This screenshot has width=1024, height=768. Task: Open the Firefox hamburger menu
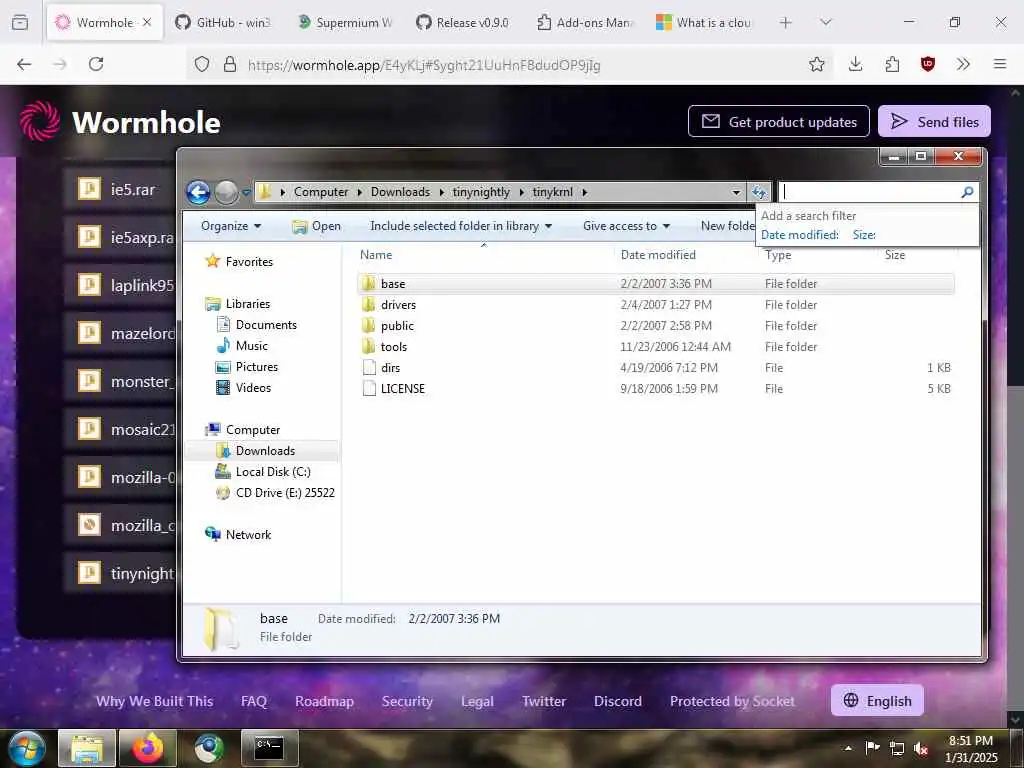coord(1000,64)
